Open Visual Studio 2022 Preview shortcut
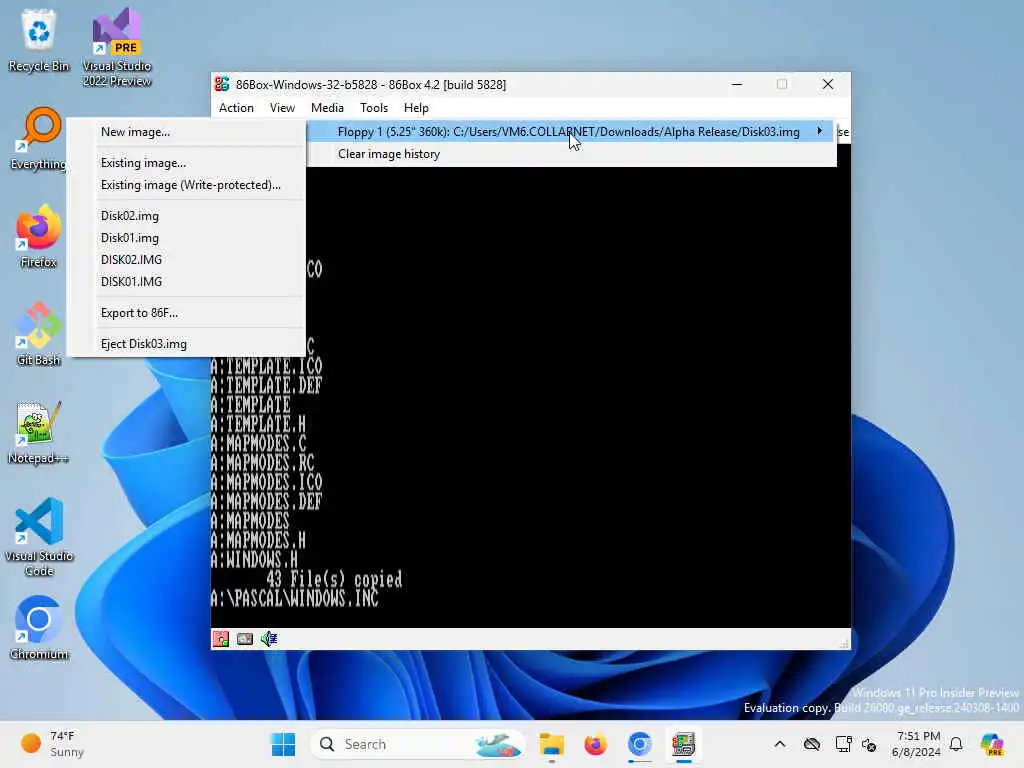1024x768 pixels. (x=117, y=48)
